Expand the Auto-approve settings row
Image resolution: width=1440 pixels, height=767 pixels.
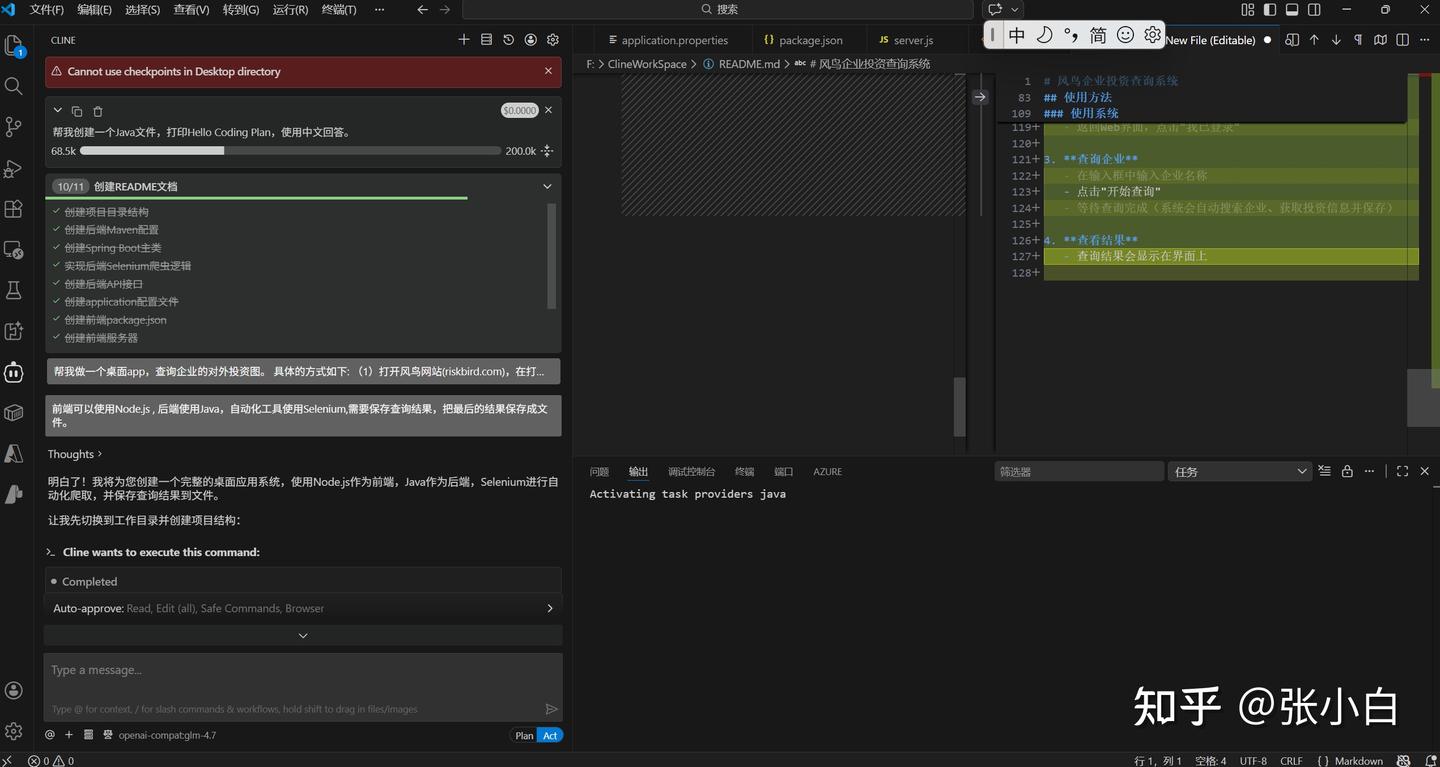point(549,608)
